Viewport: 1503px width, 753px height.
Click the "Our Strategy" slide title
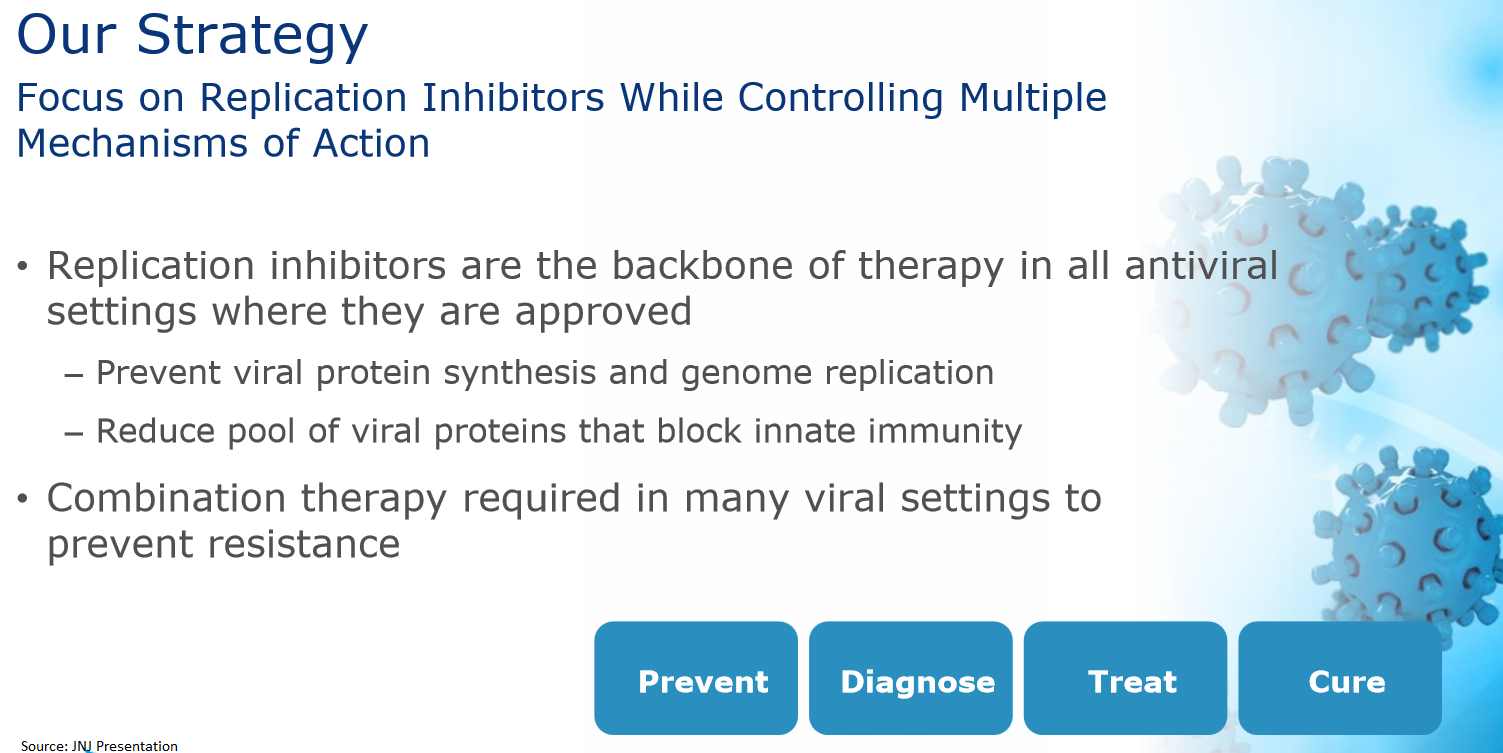pyautogui.click(x=192, y=34)
